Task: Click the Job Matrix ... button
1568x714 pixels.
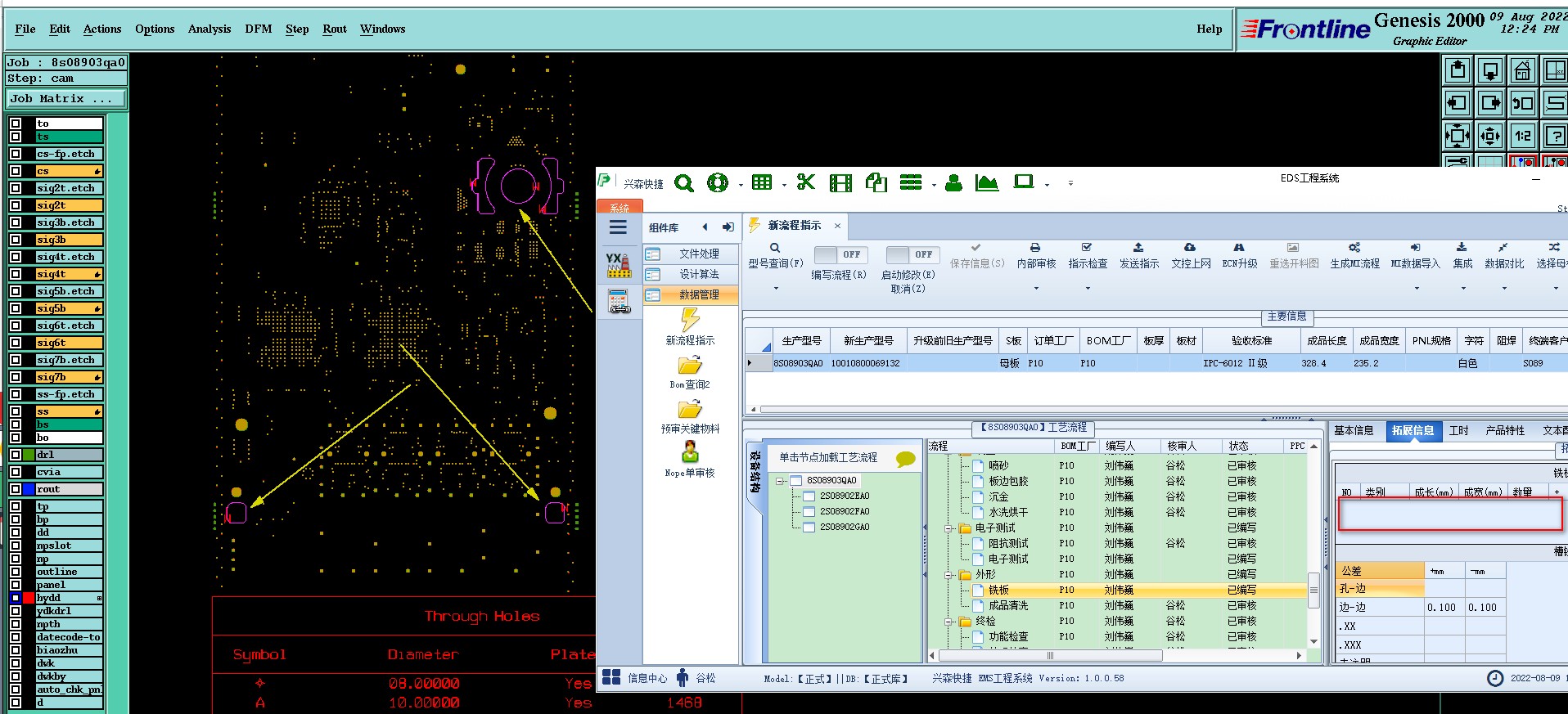Action: [x=66, y=98]
